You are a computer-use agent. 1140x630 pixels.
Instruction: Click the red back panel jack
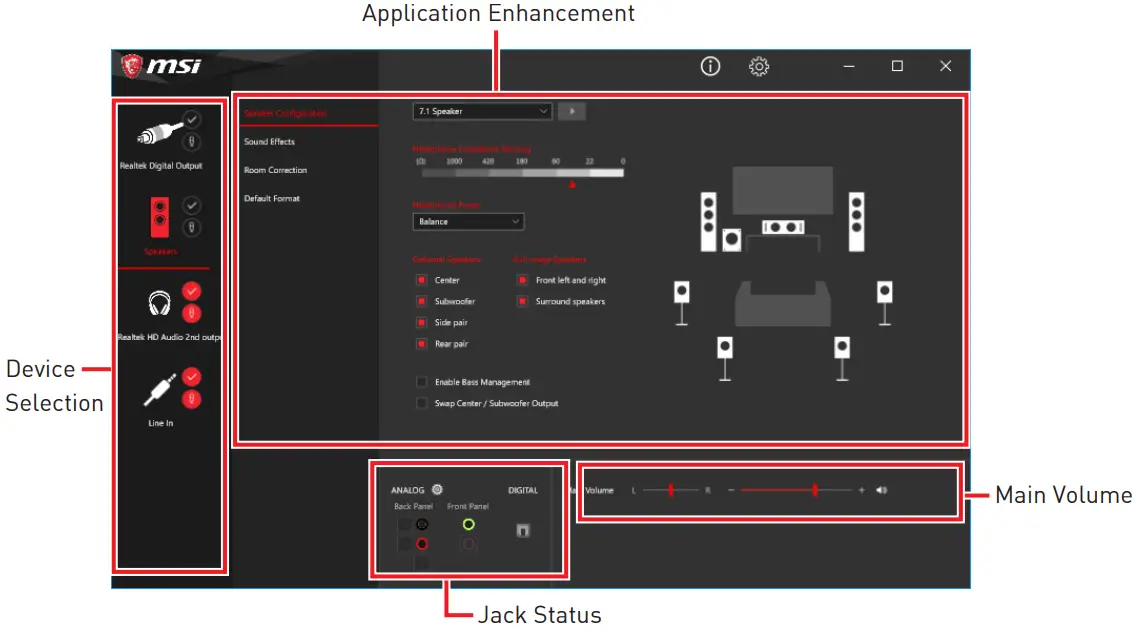point(422,544)
